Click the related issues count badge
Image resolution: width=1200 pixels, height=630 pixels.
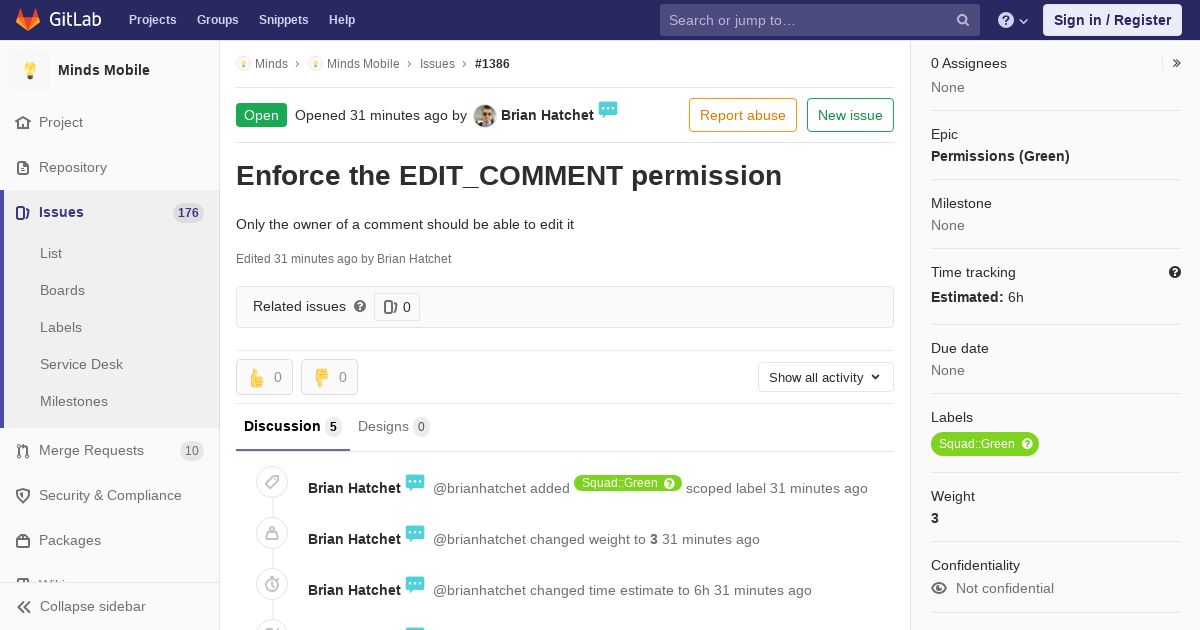(397, 307)
